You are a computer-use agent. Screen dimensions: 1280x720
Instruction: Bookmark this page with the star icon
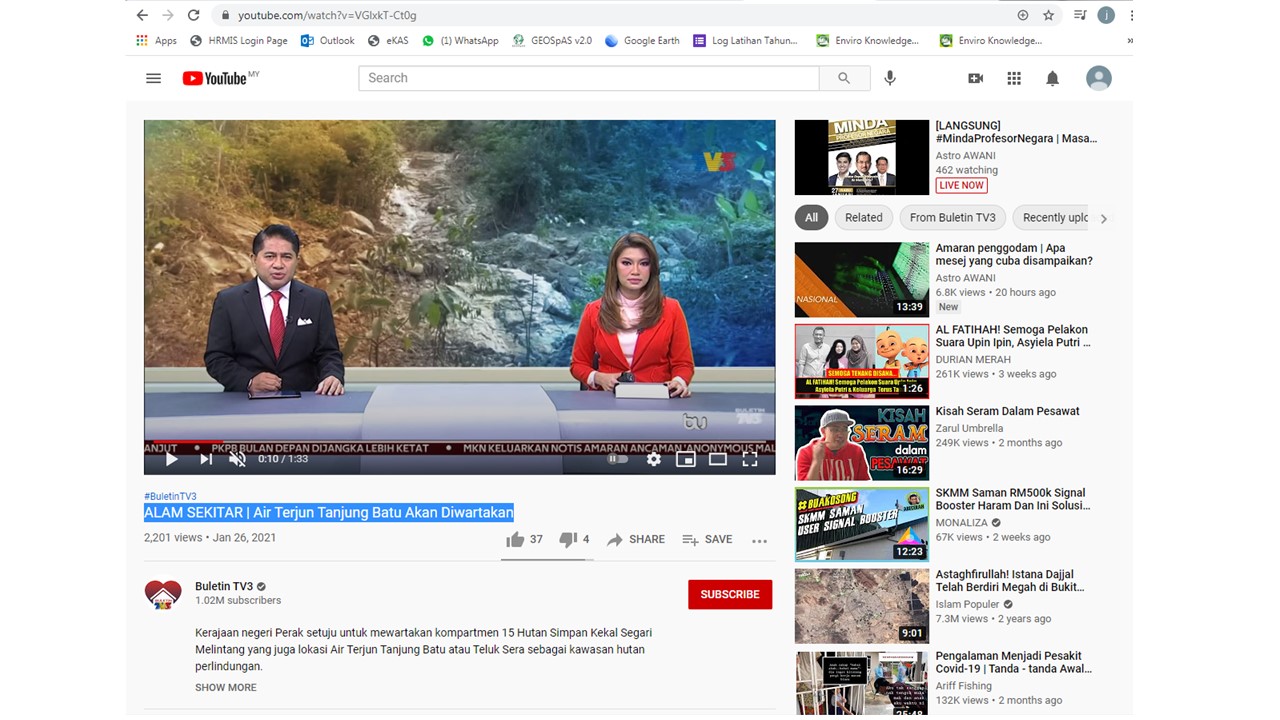click(x=1048, y=15)
